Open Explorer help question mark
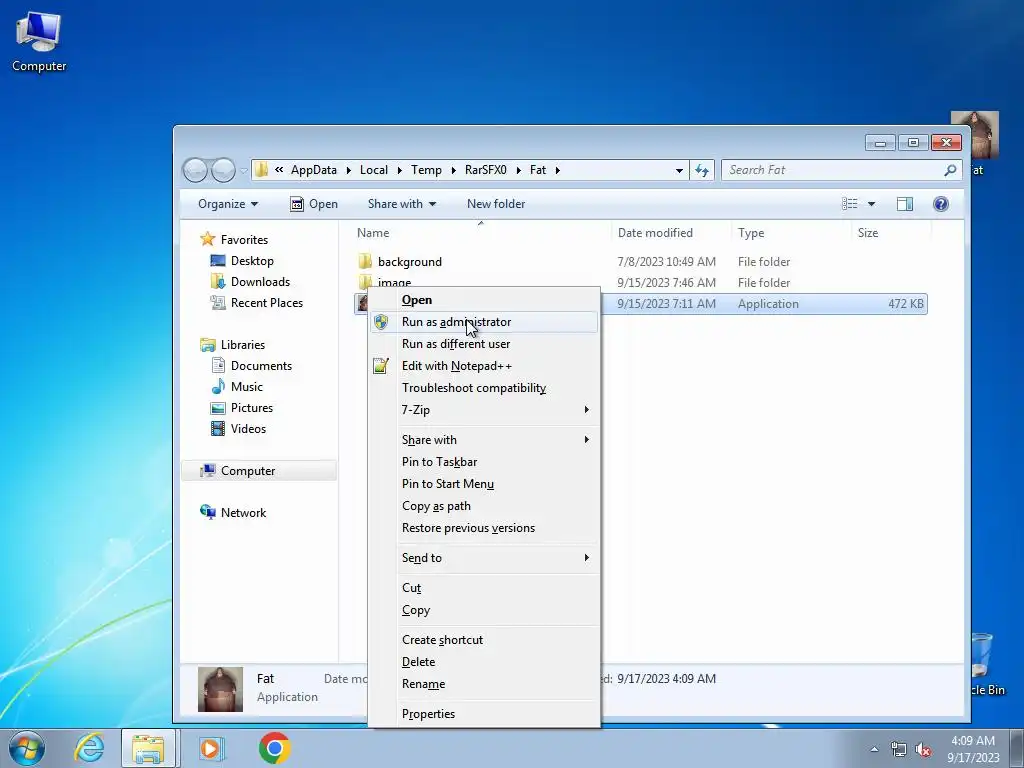 coord(940,204)
